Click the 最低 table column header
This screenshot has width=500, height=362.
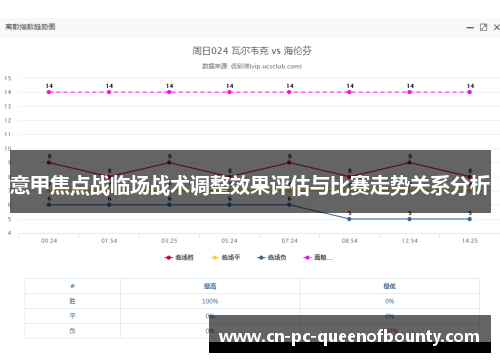point(389,286)
